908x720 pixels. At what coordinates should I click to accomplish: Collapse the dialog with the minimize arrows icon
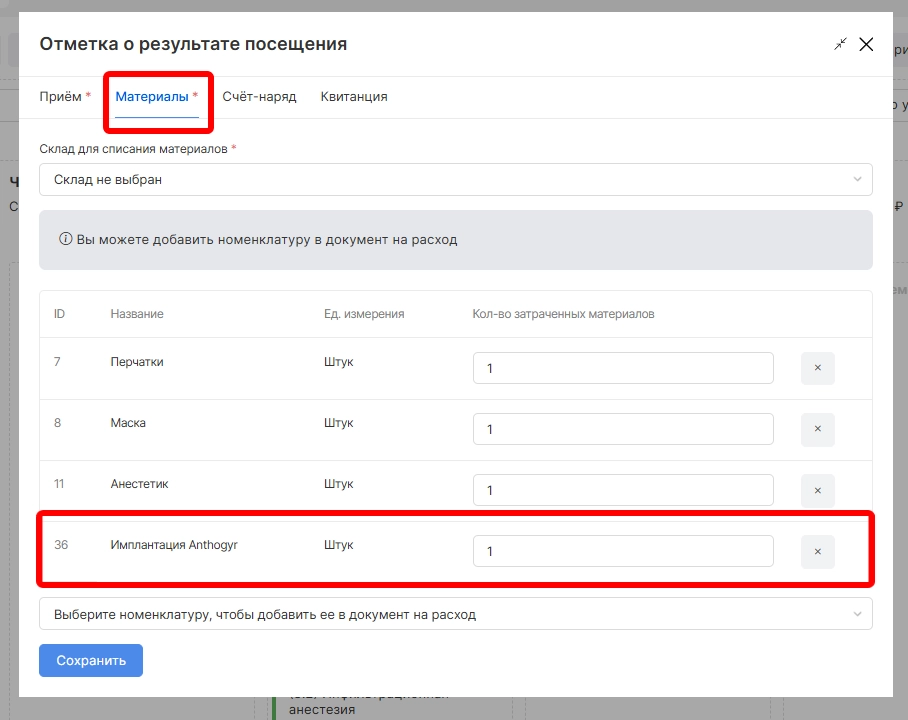point(840,44)
